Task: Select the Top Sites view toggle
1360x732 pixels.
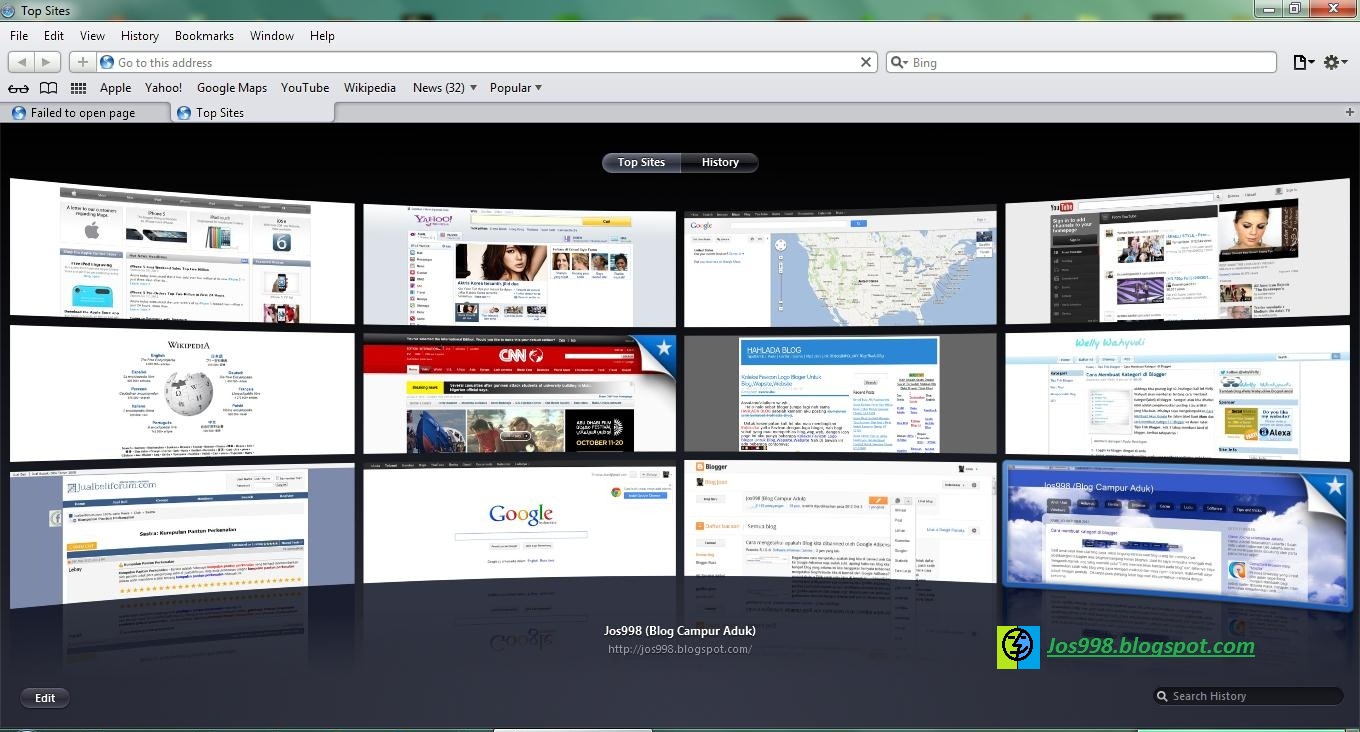Action: click(641, 162)
